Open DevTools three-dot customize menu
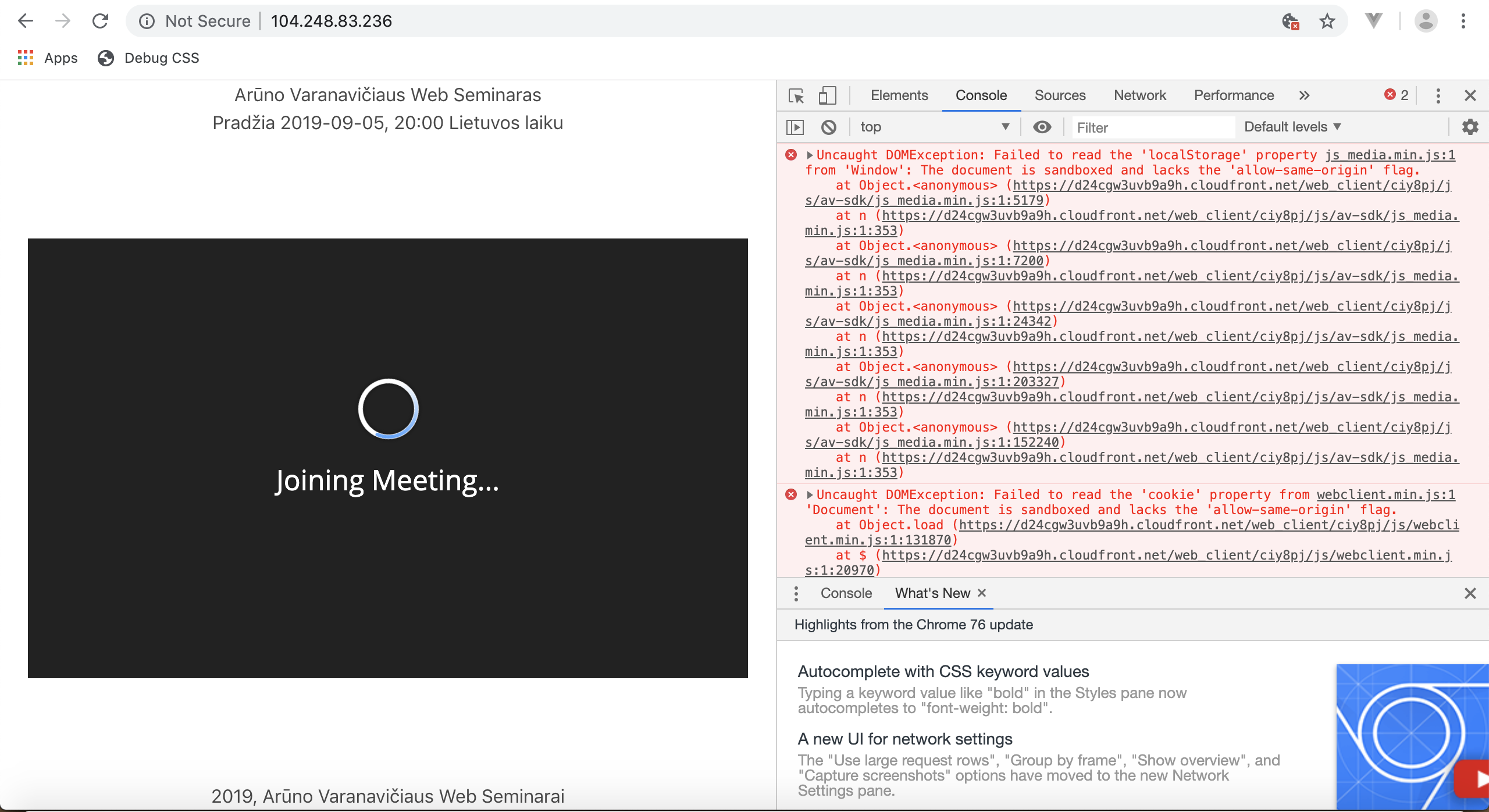The image size is (1489, 812). 1438,95
